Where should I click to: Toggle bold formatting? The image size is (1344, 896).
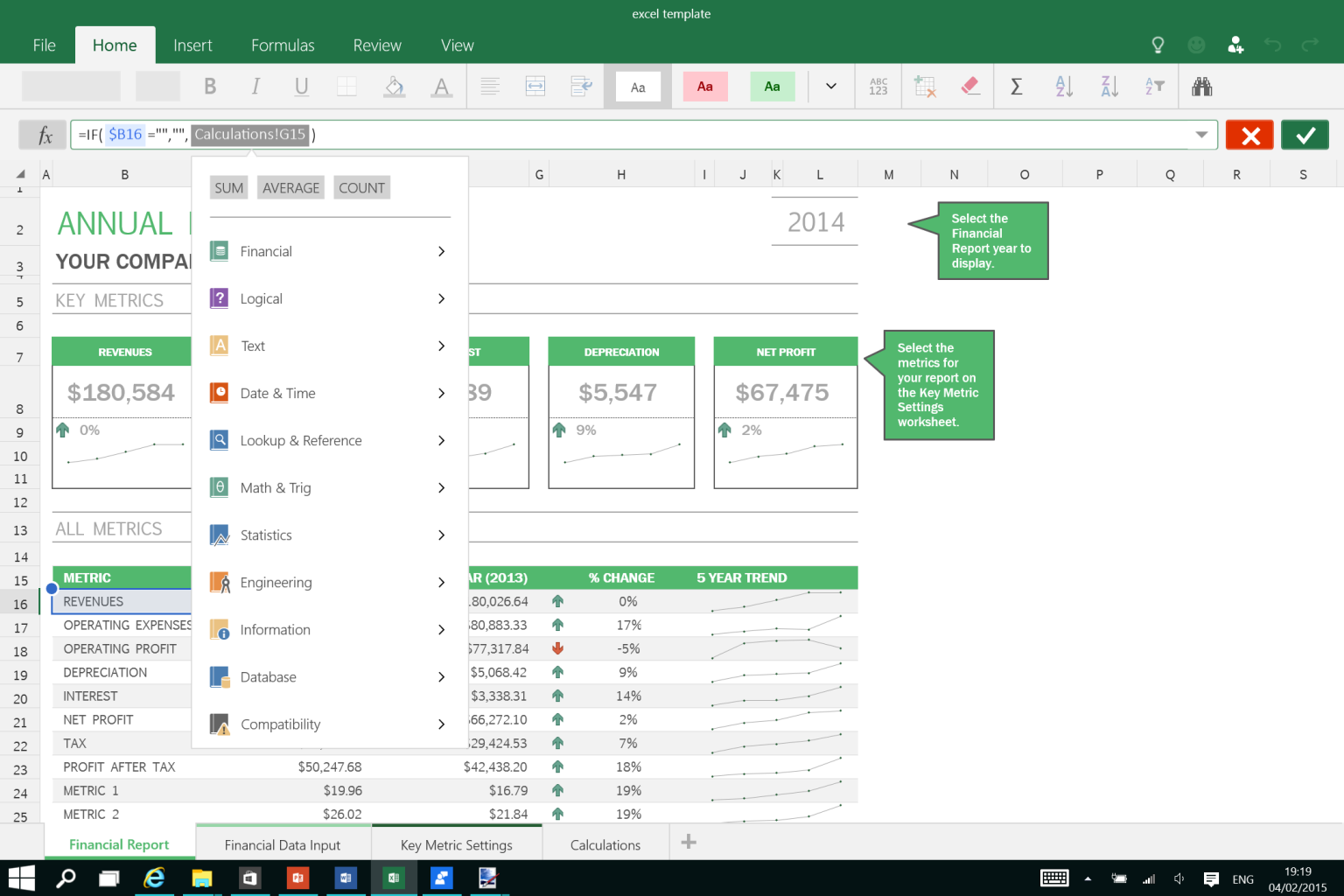pos(209,86)
